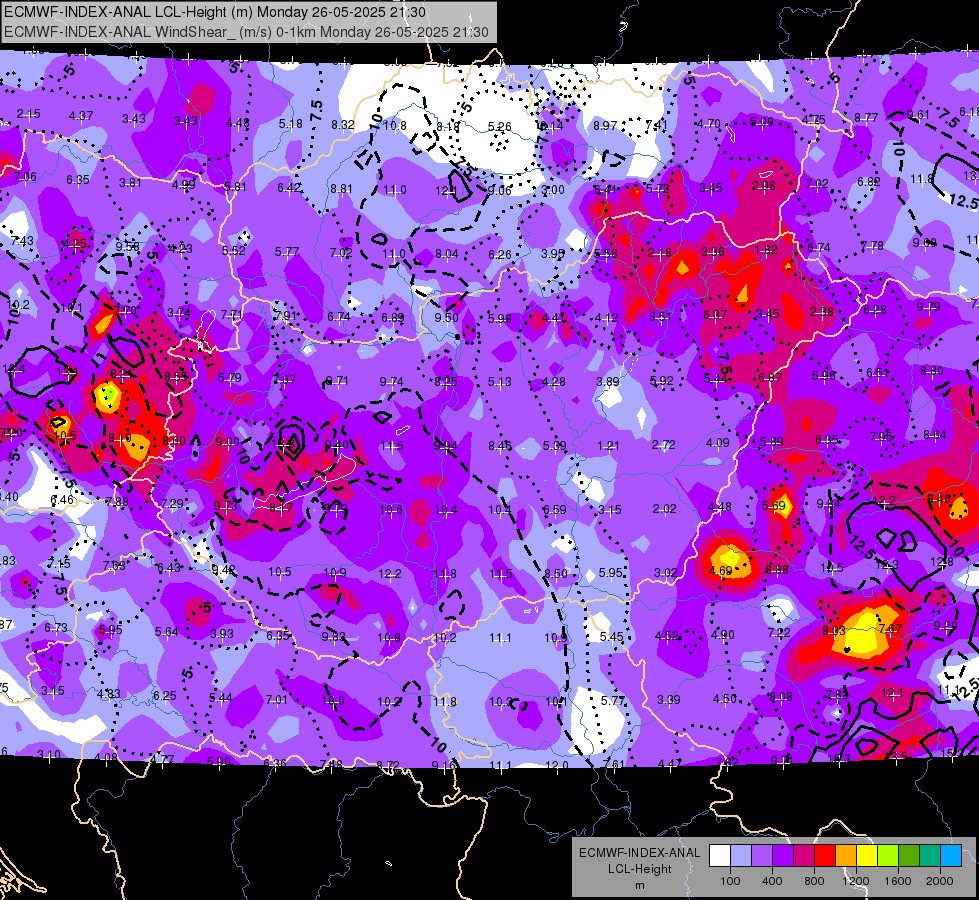Image resolution: width=979 pixels, height=900 pixels.
Task: Click the map value 4.37
Action: pos(81,116)
